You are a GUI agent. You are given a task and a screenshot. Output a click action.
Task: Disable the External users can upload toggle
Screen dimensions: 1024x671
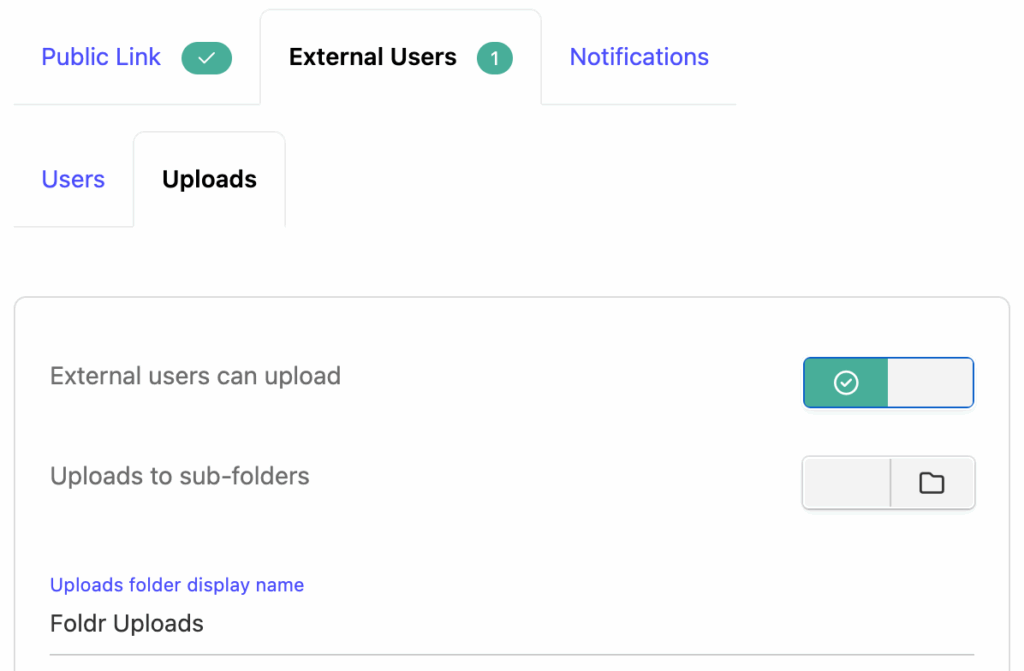click(x=888, y=383)
